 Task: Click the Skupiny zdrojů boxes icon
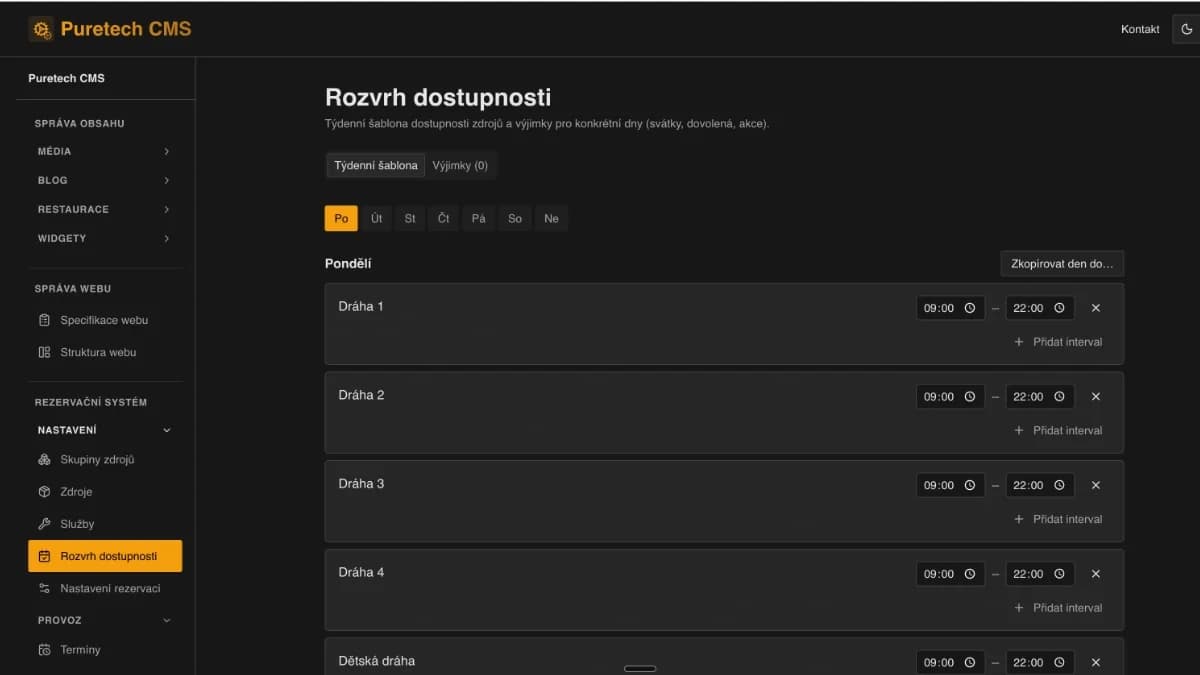(x=44, y=460)
